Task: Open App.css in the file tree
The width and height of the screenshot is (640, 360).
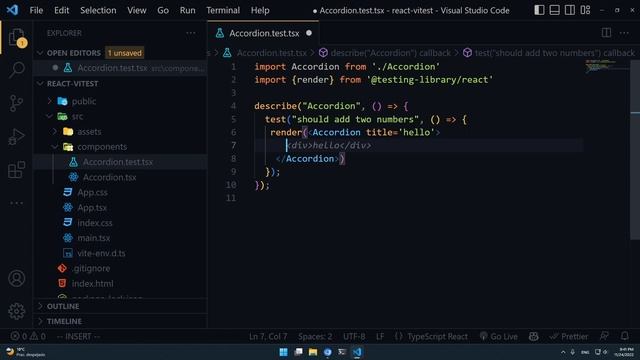Action: [93, 192]
